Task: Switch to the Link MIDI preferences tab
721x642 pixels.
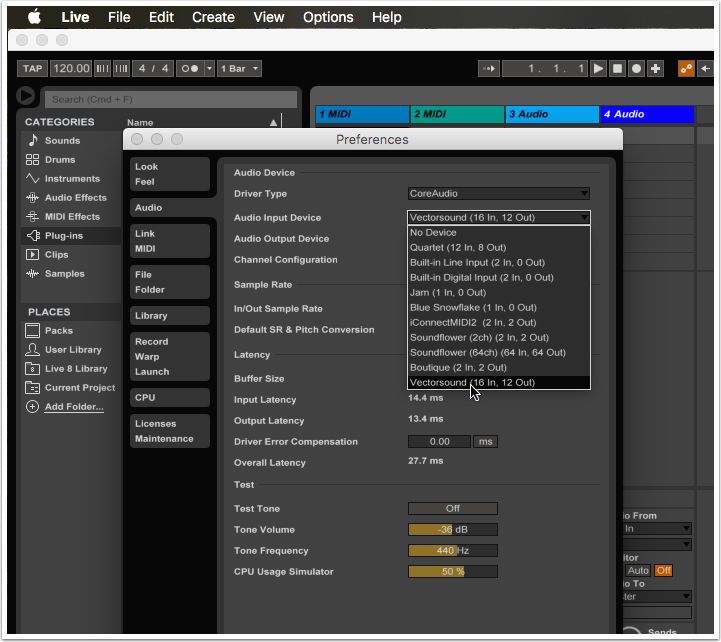Action: pos(170,241)
